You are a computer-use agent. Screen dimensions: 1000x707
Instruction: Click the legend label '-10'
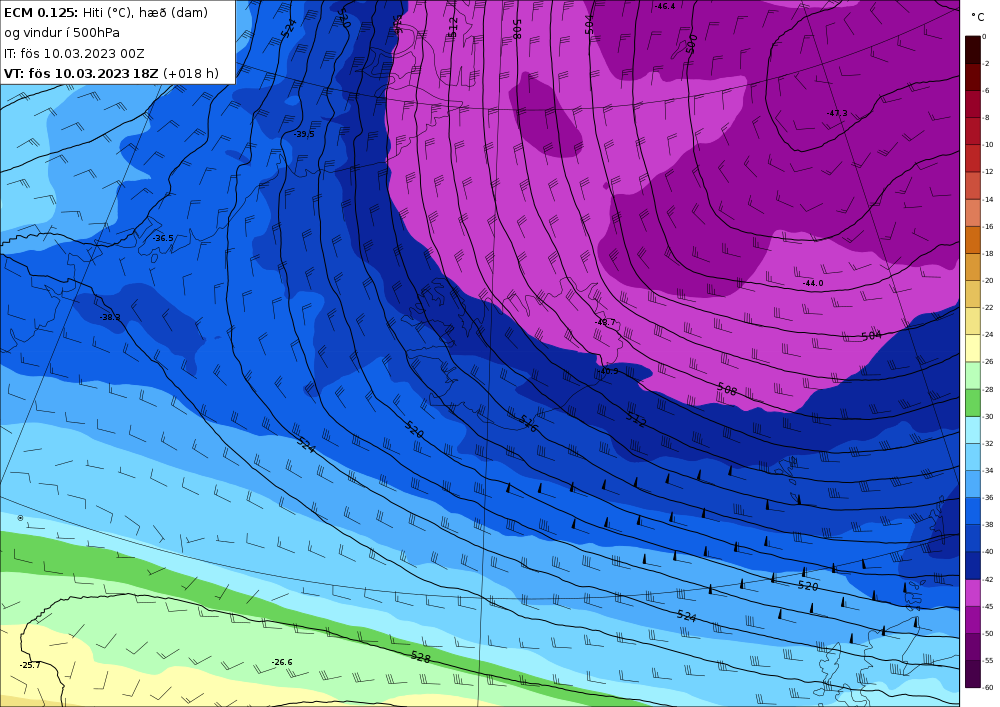pyautogui.click(x=988, y=145)
